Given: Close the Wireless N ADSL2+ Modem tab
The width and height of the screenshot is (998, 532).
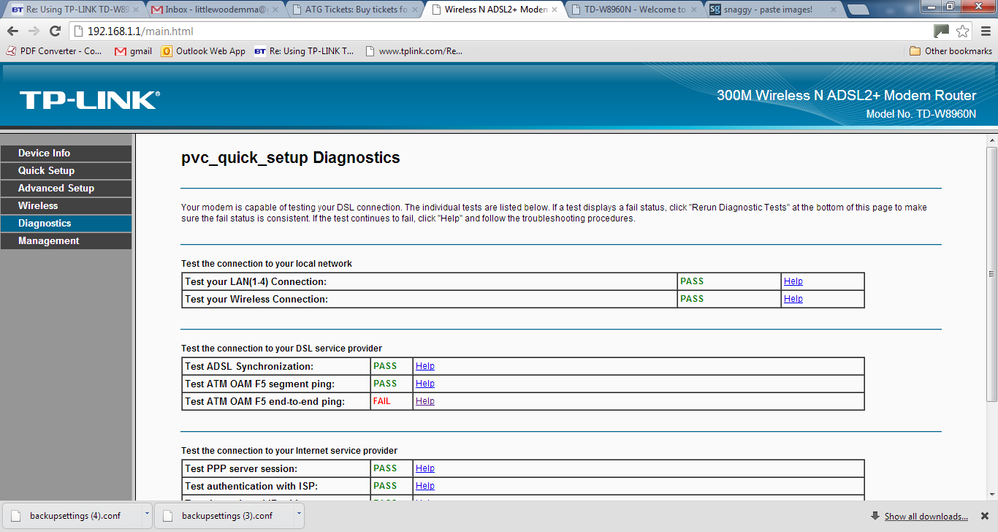Looking at the screenshot, I should coord(554,10).
